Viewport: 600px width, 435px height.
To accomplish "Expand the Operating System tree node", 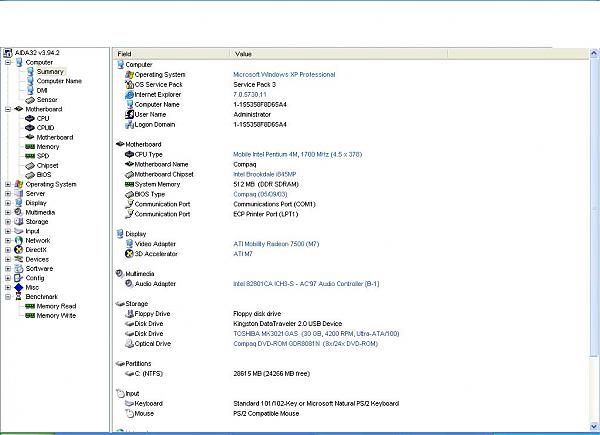I will pos(8,184).
